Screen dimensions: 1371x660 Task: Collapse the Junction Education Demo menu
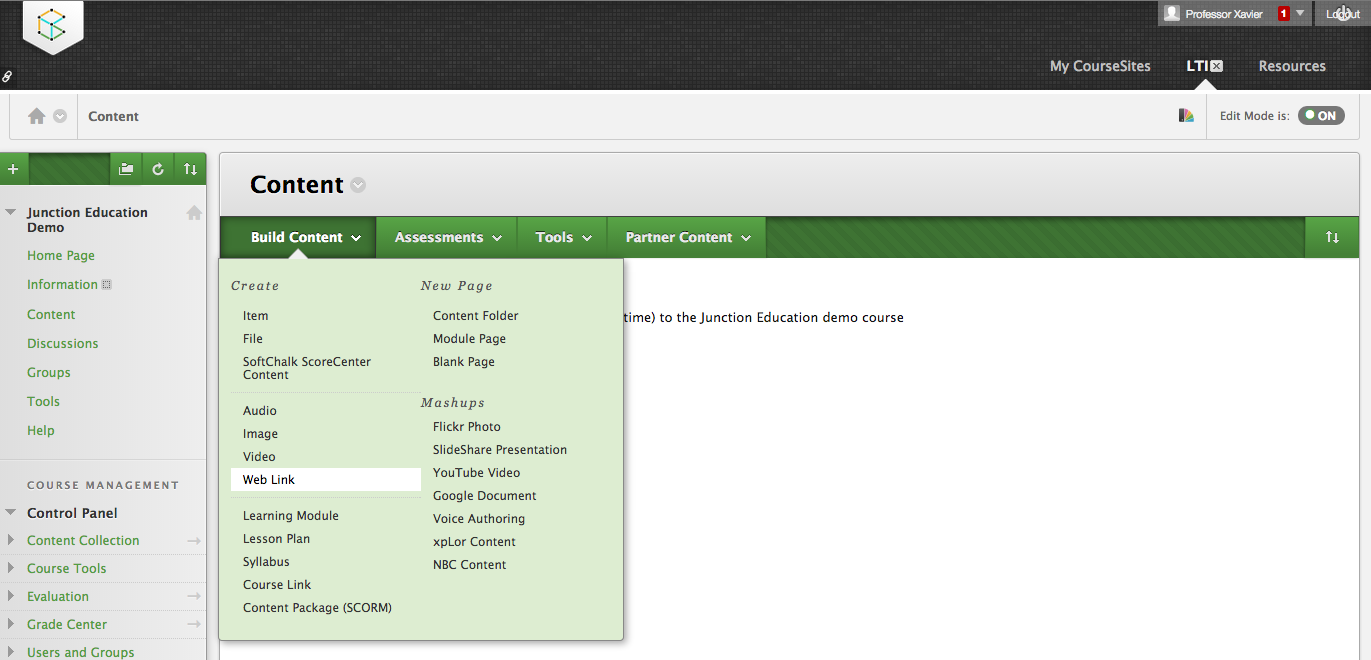[x=11, y=212]
